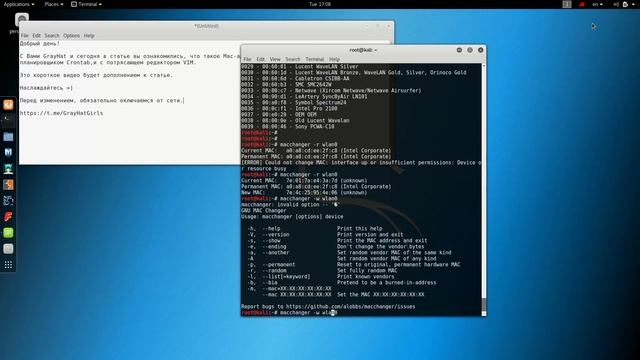Open File menu in the text editor
Screen dimensions: 640x360
click(x=24, y=36)
